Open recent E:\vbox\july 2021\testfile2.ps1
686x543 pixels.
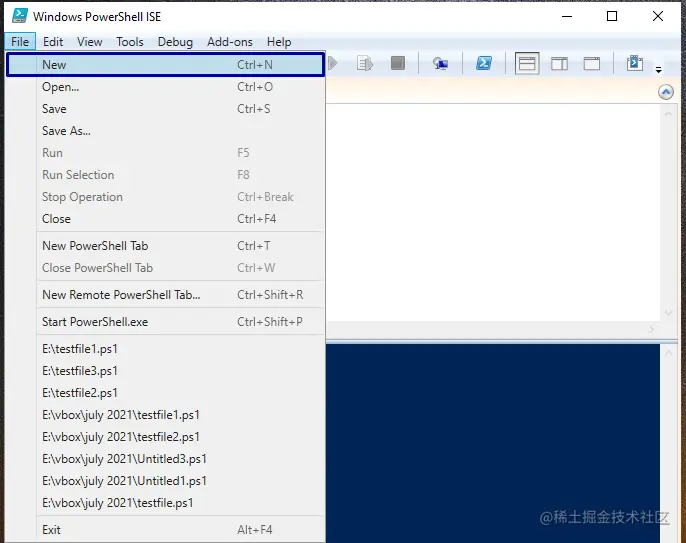click(x=166, y=436)
